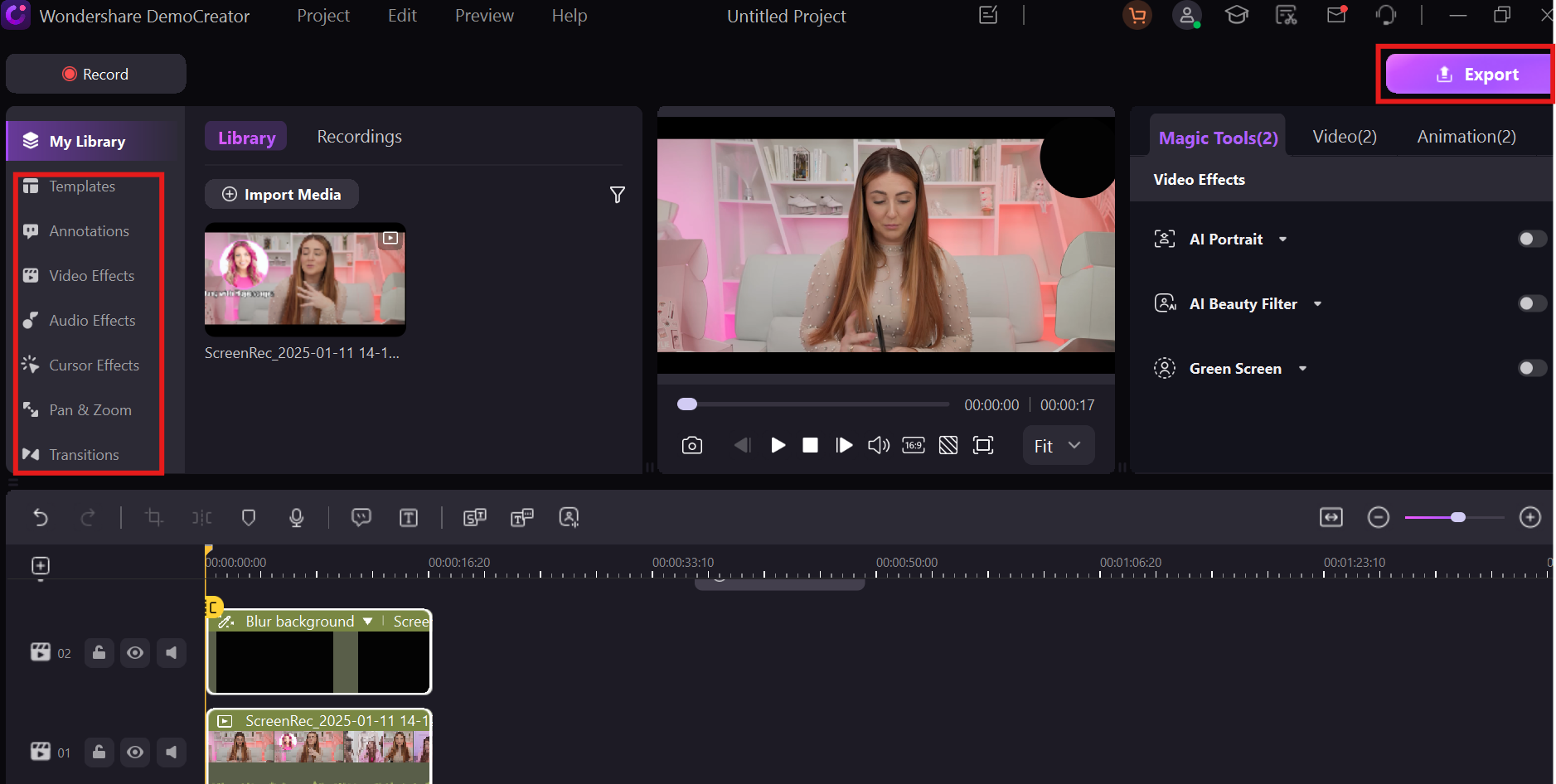
Task: Open the Fit zoom dropdown under the preview
Action: point(1058,445)
